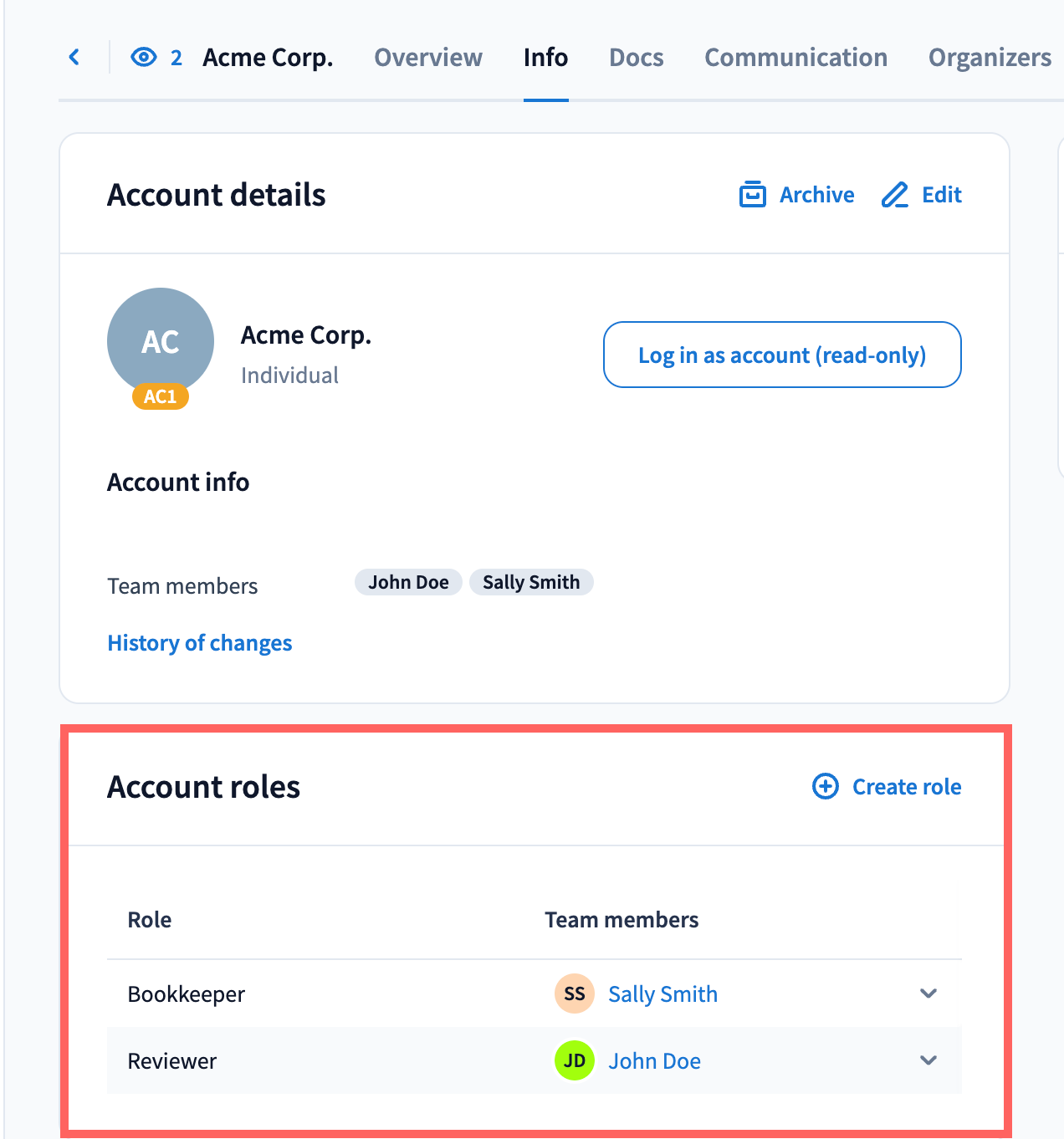Click the John Doe team member chip
The width and height of the screenshot is (1064, 1139).
(x=409, y=582)
